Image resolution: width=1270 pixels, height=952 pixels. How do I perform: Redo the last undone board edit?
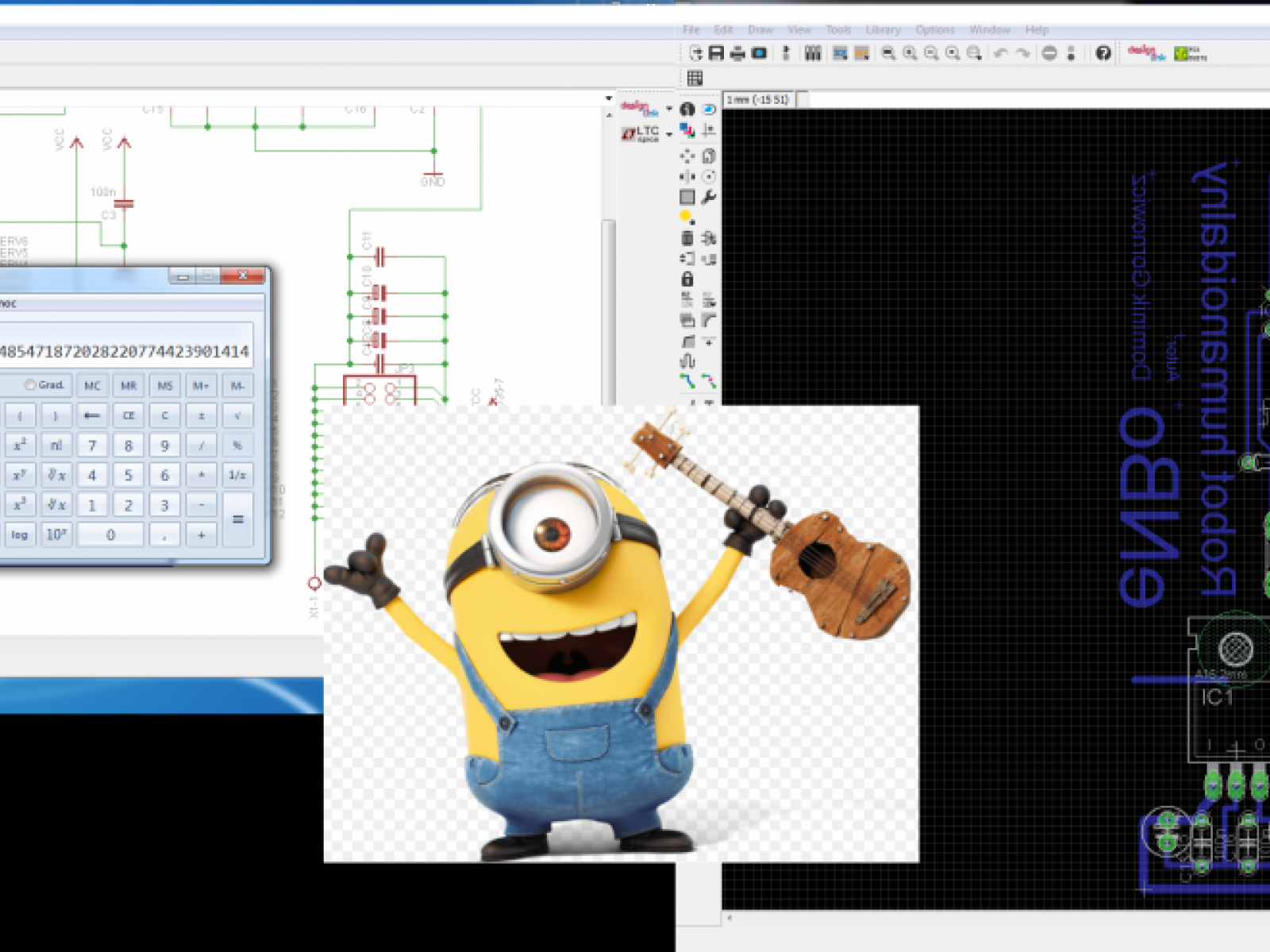[x=1023, y=53]
